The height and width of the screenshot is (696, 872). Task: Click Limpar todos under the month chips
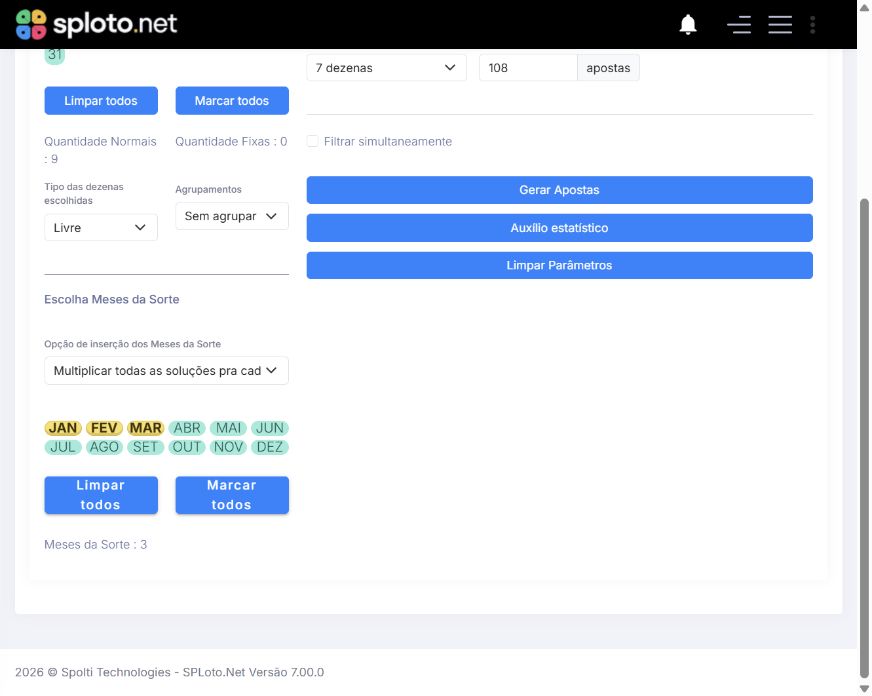point(101,495)
